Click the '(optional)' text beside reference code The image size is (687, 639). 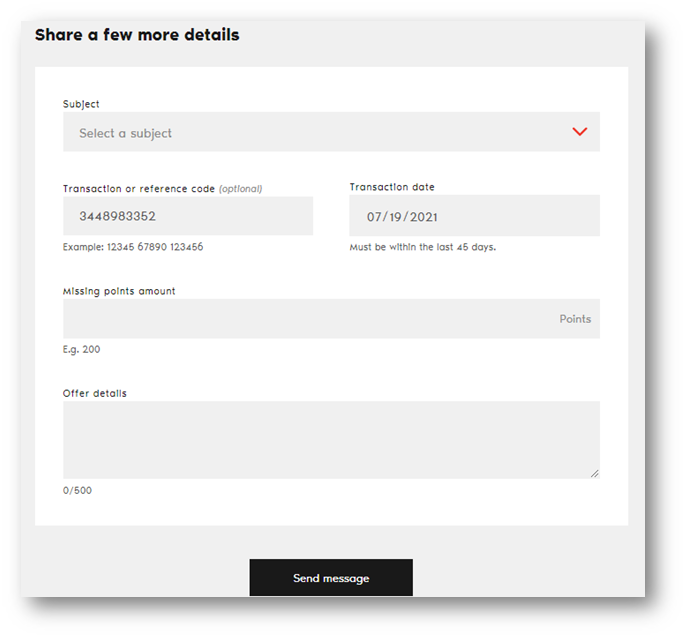[x=240, y=188]
